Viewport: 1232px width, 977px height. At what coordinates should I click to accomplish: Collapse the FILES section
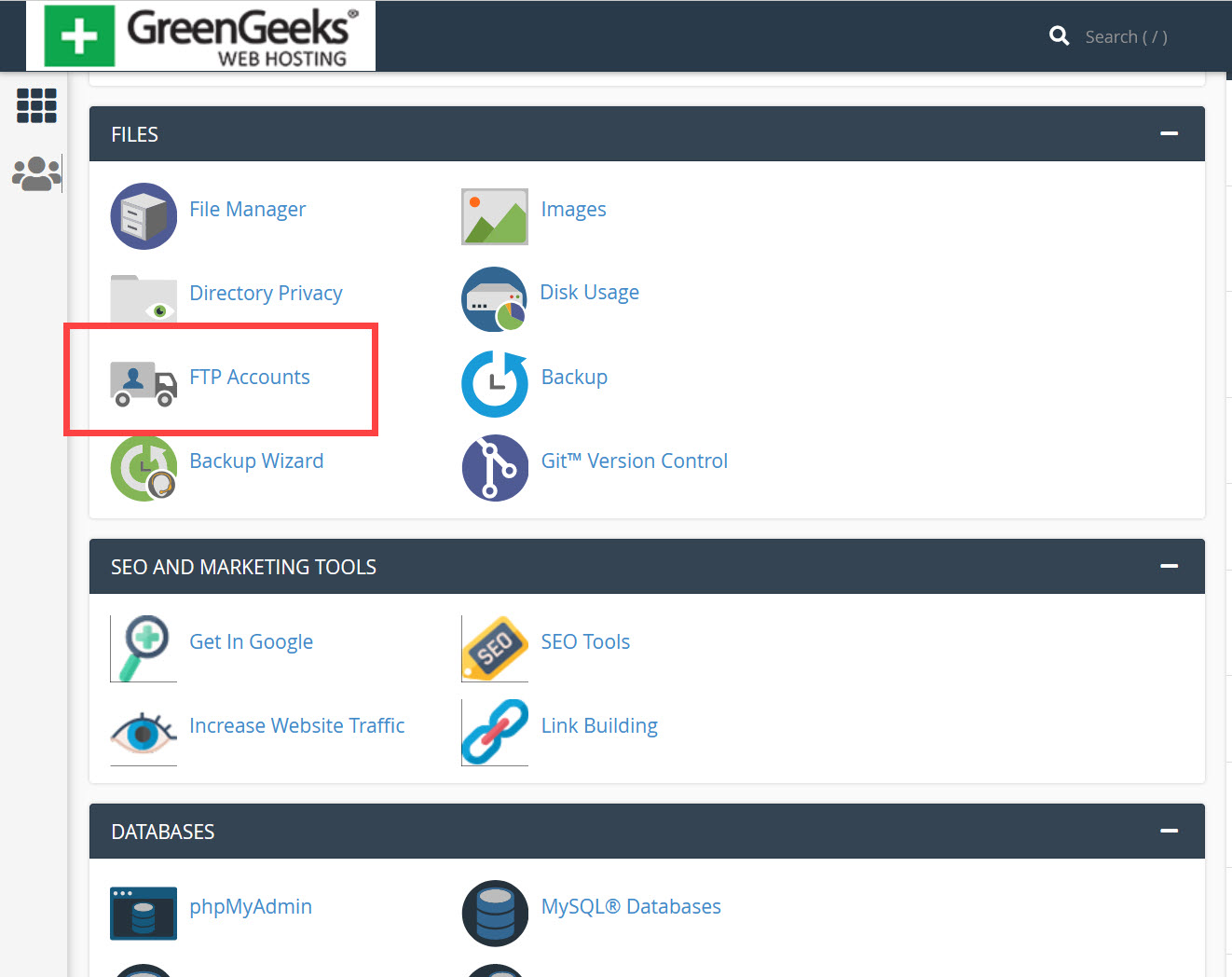[x=1169, y=133]
